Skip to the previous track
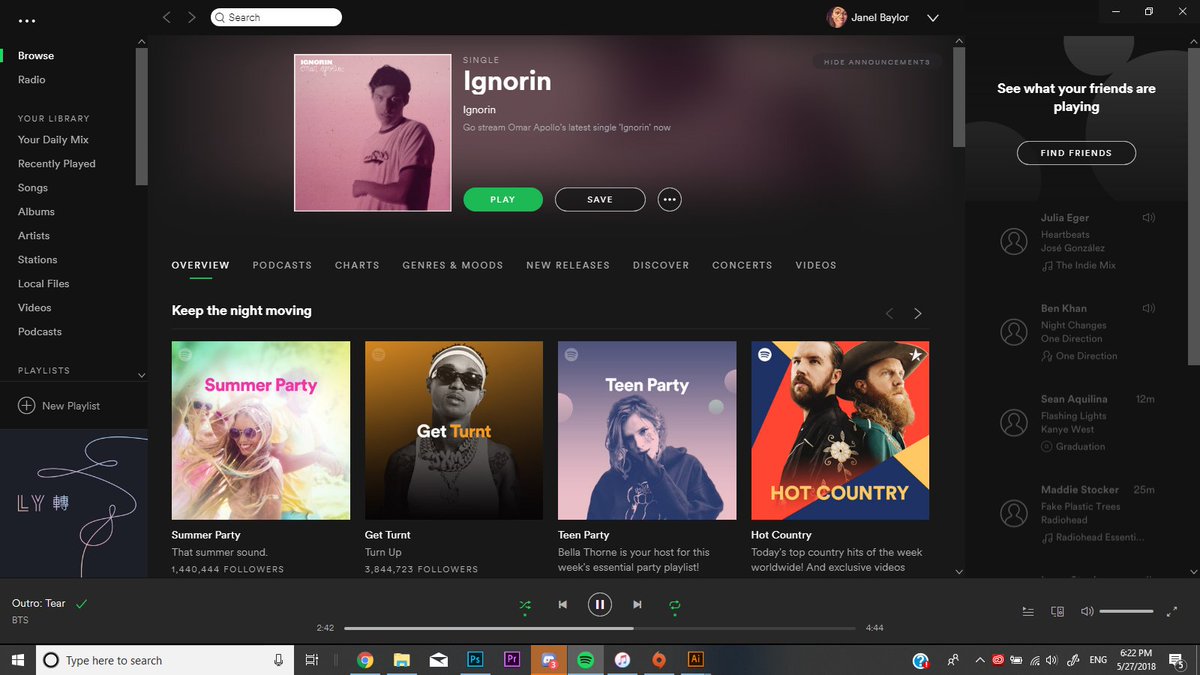 click(562, 604)
